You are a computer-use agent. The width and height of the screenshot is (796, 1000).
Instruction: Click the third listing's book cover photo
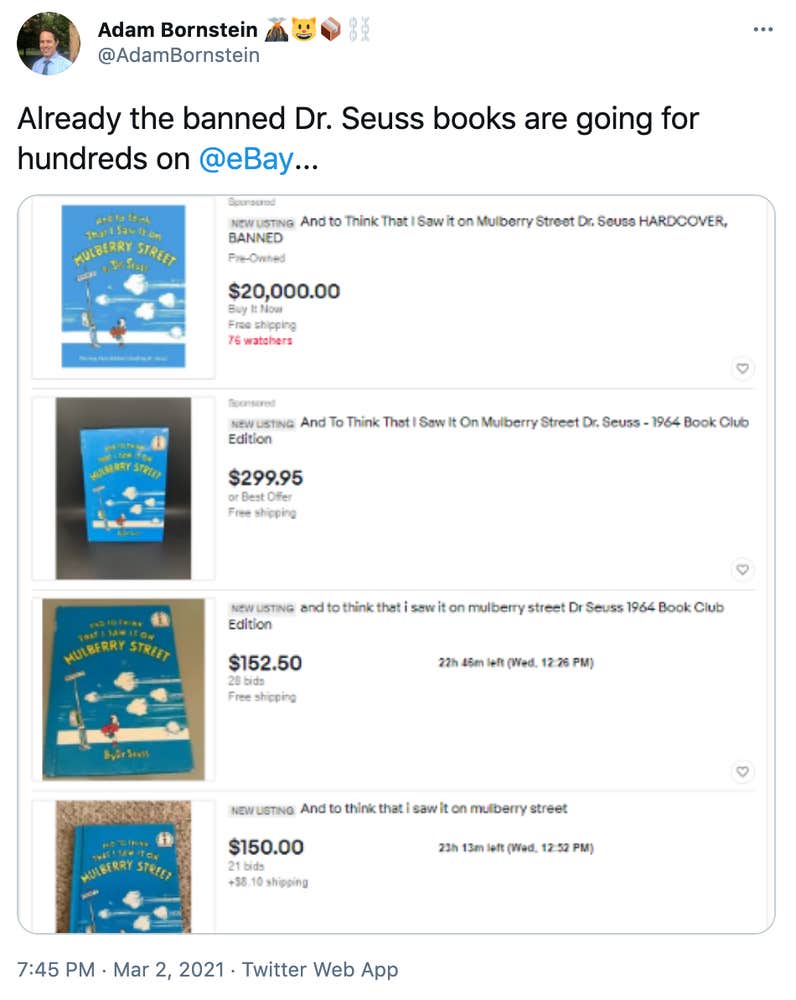(123, 688)
